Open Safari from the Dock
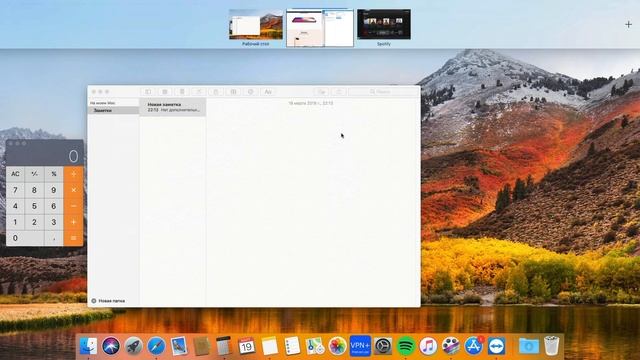This screenshot has width=640, height=360. [x=156, y=346]
